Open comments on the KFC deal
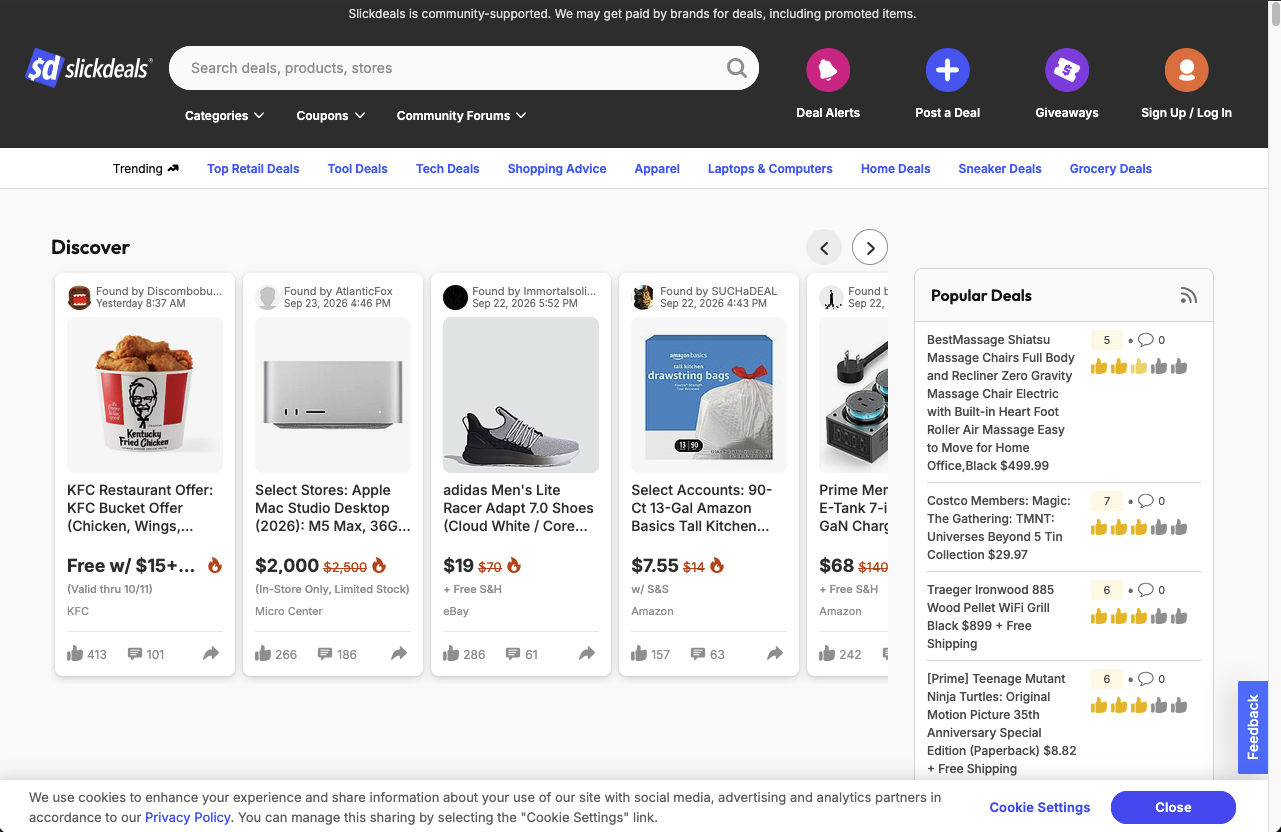 (135, 654)
